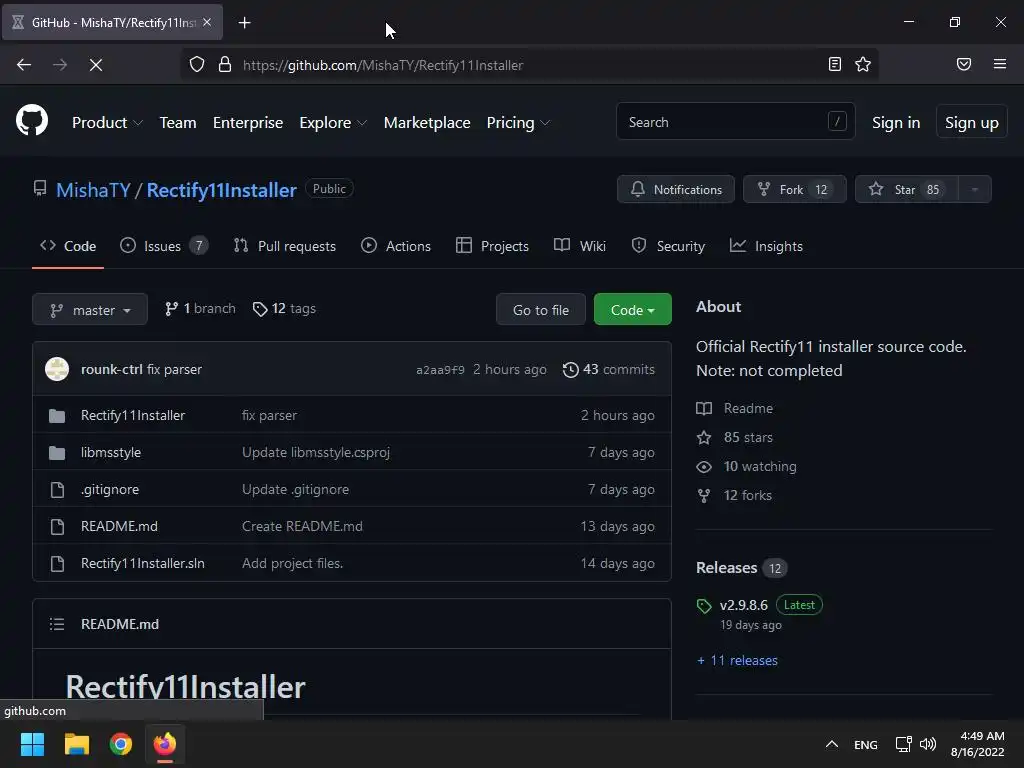Open Firefox hamburger application menu

[x=999, y=64]
